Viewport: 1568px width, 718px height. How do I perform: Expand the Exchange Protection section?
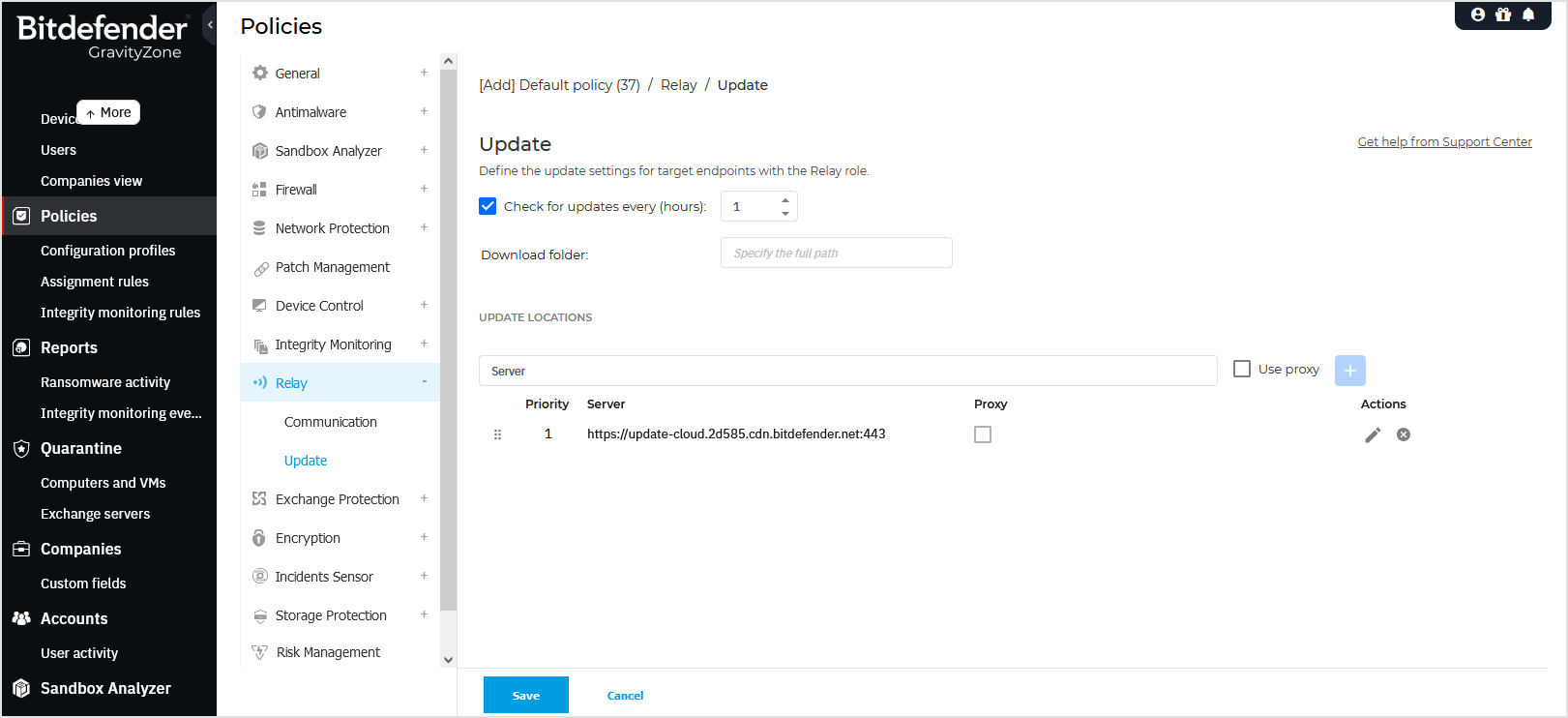424,498
